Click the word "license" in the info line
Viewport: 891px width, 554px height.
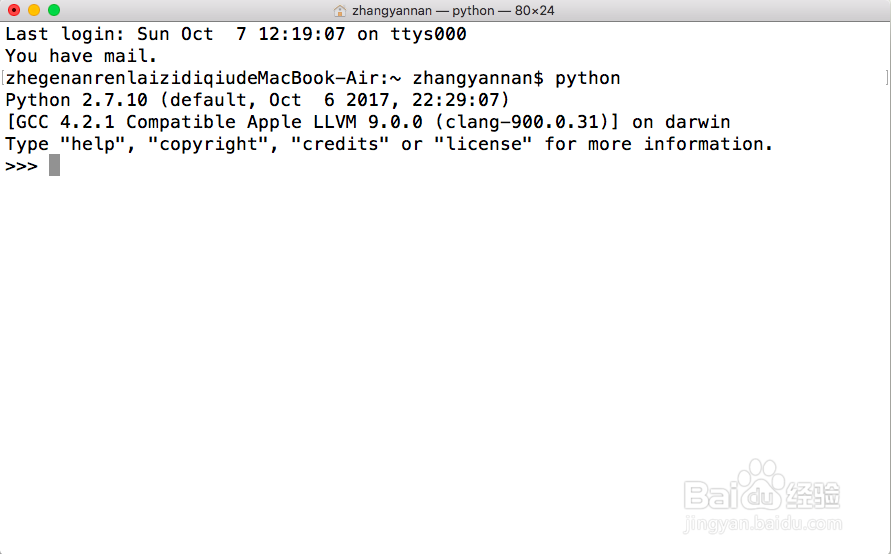(x=483, y=144)
